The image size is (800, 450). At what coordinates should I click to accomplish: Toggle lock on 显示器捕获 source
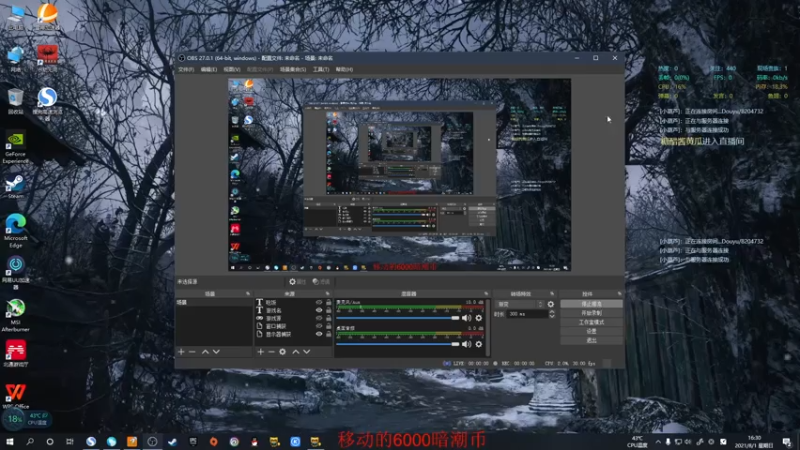point(329,334)
